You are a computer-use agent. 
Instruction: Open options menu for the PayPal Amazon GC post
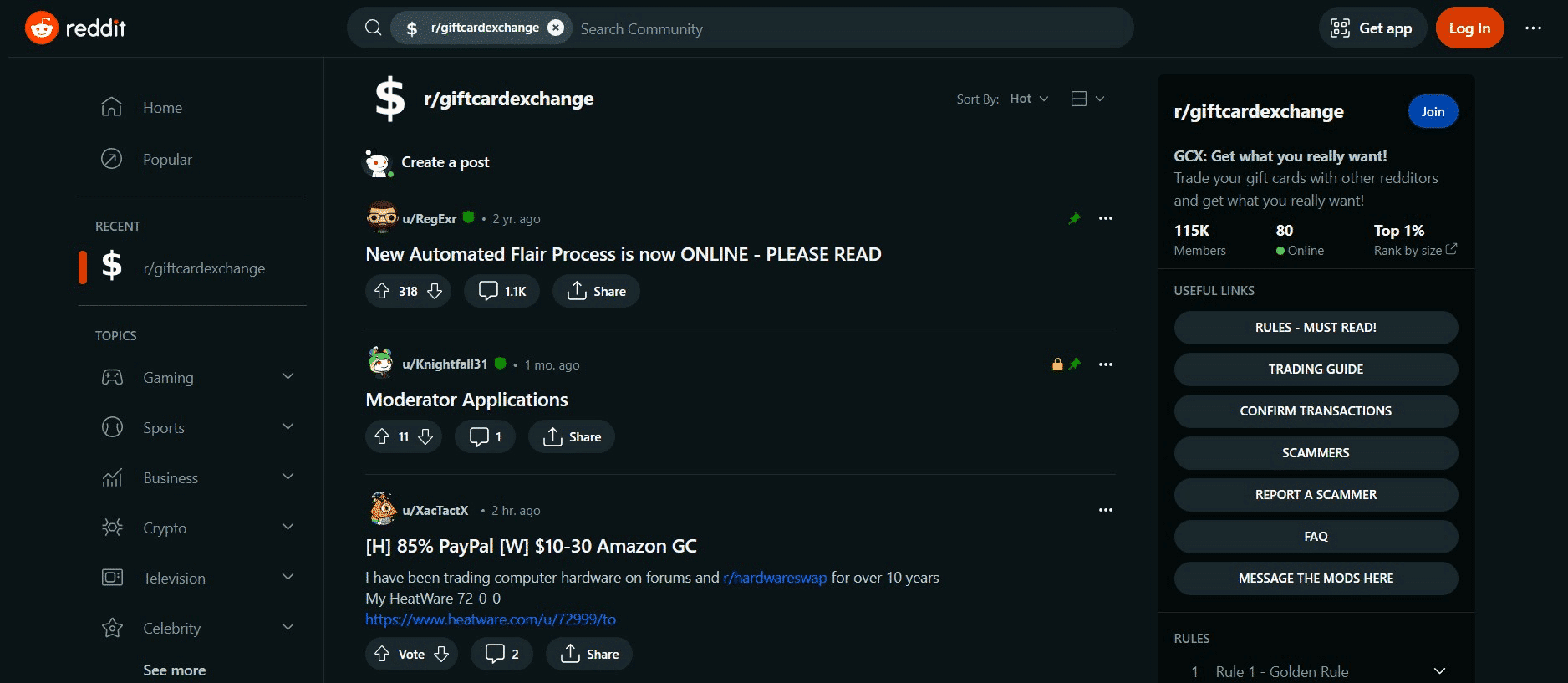point(1105,510)
